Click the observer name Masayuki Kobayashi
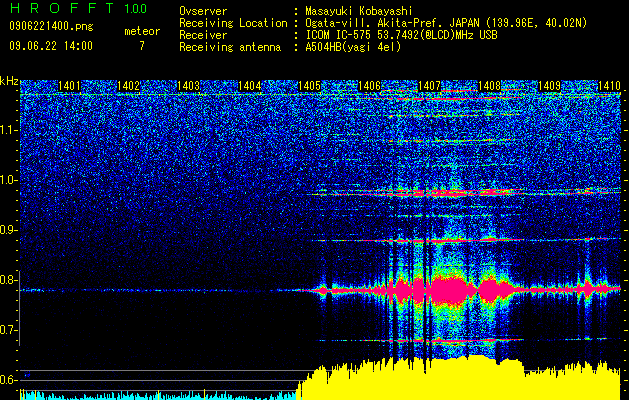This screenshot has height=400, width=629. coord(359,11)
